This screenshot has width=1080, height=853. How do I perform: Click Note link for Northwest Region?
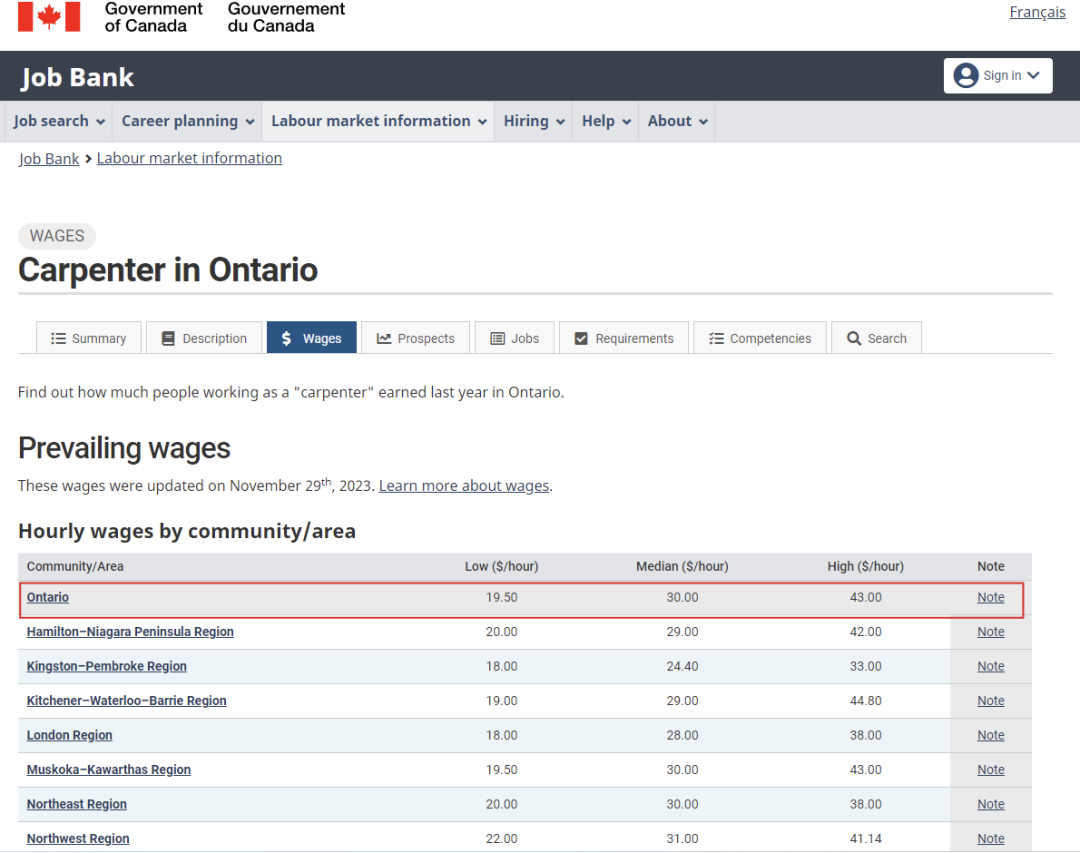click(x=990, y=839)
